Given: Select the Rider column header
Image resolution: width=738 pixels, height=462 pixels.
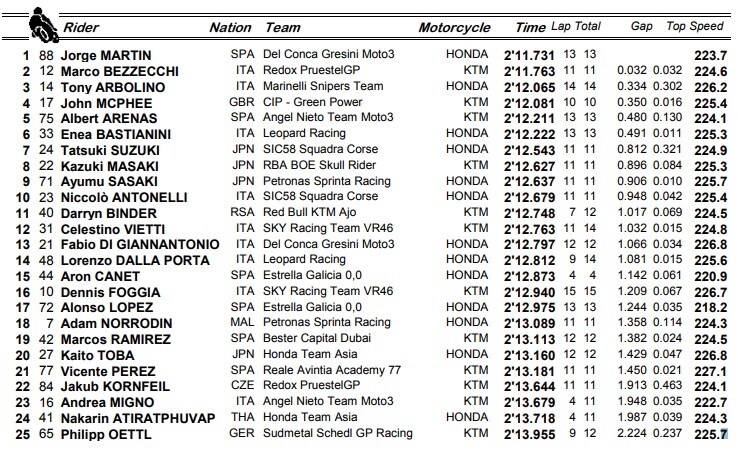Looking at the screenshot, I should coord(81,28).
